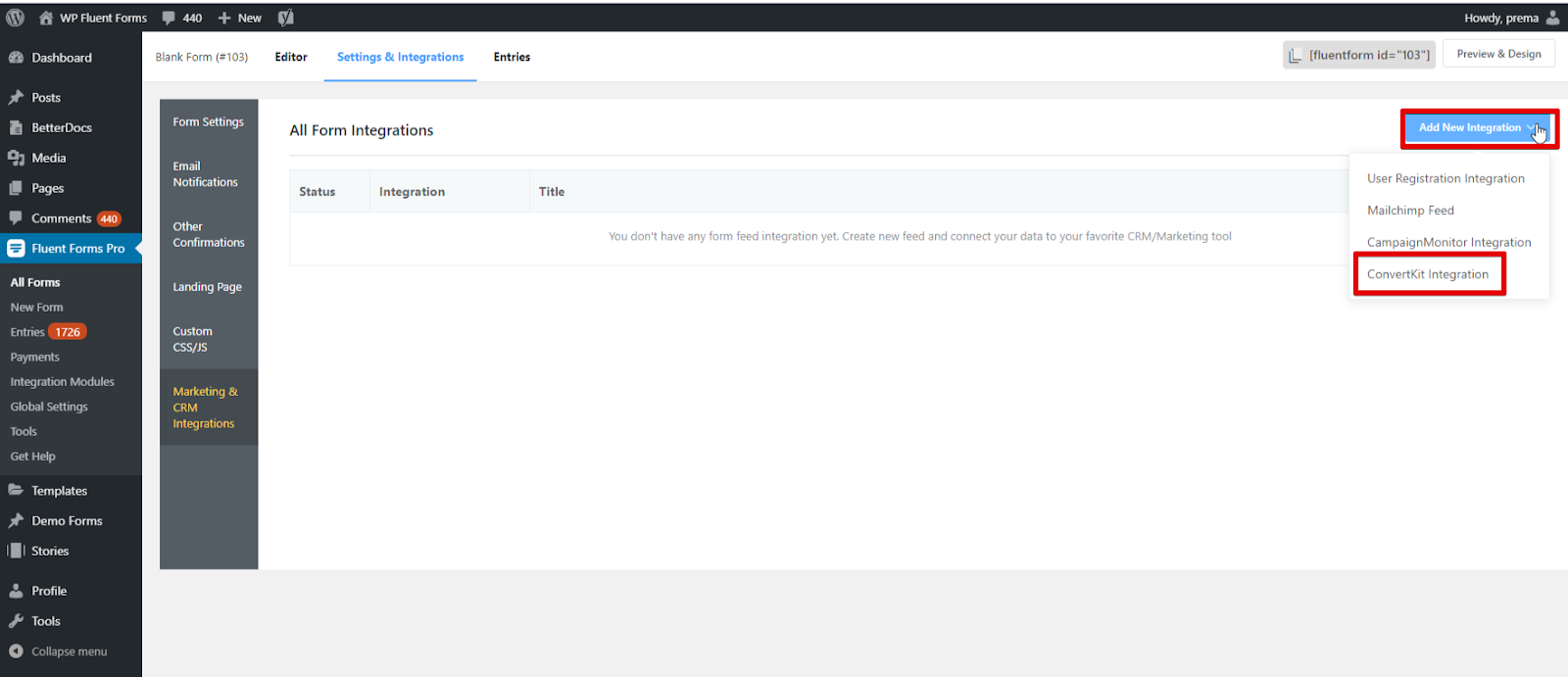Image resolution: width=1568 pixels, height=677 pixels.
Task: Click the plus New icon in admin bar
Action: coord(224,18)
